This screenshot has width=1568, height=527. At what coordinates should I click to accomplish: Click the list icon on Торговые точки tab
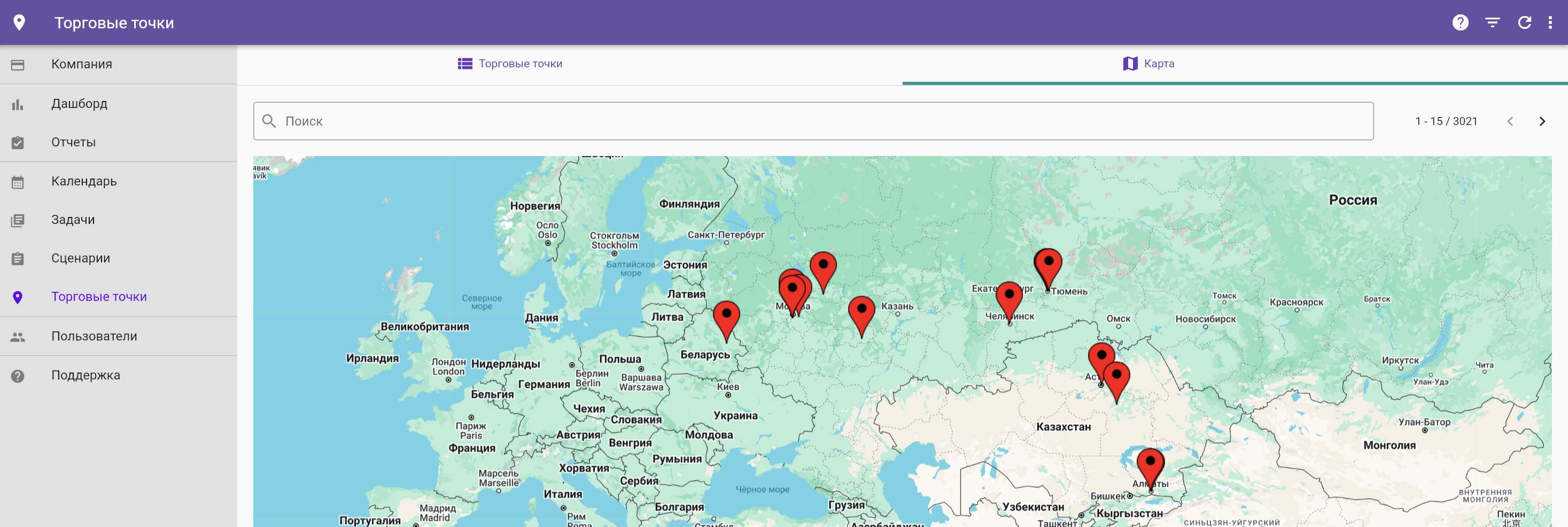(x=465, y=63)
